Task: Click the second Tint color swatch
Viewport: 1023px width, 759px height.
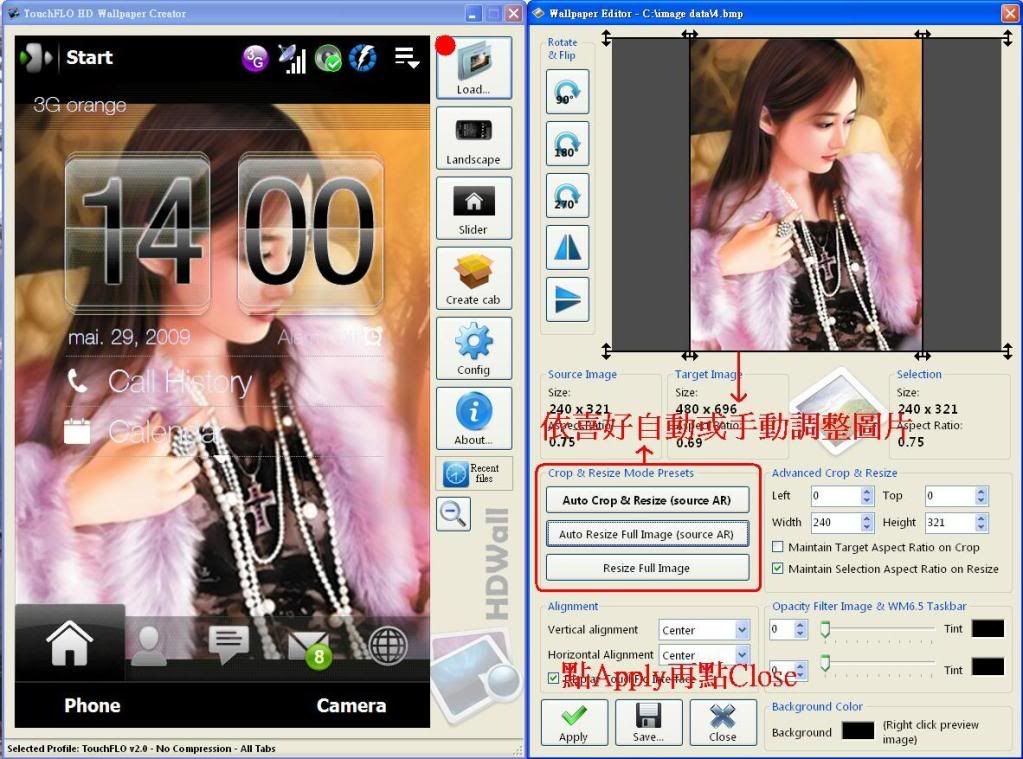Action: tap(988, 667)
